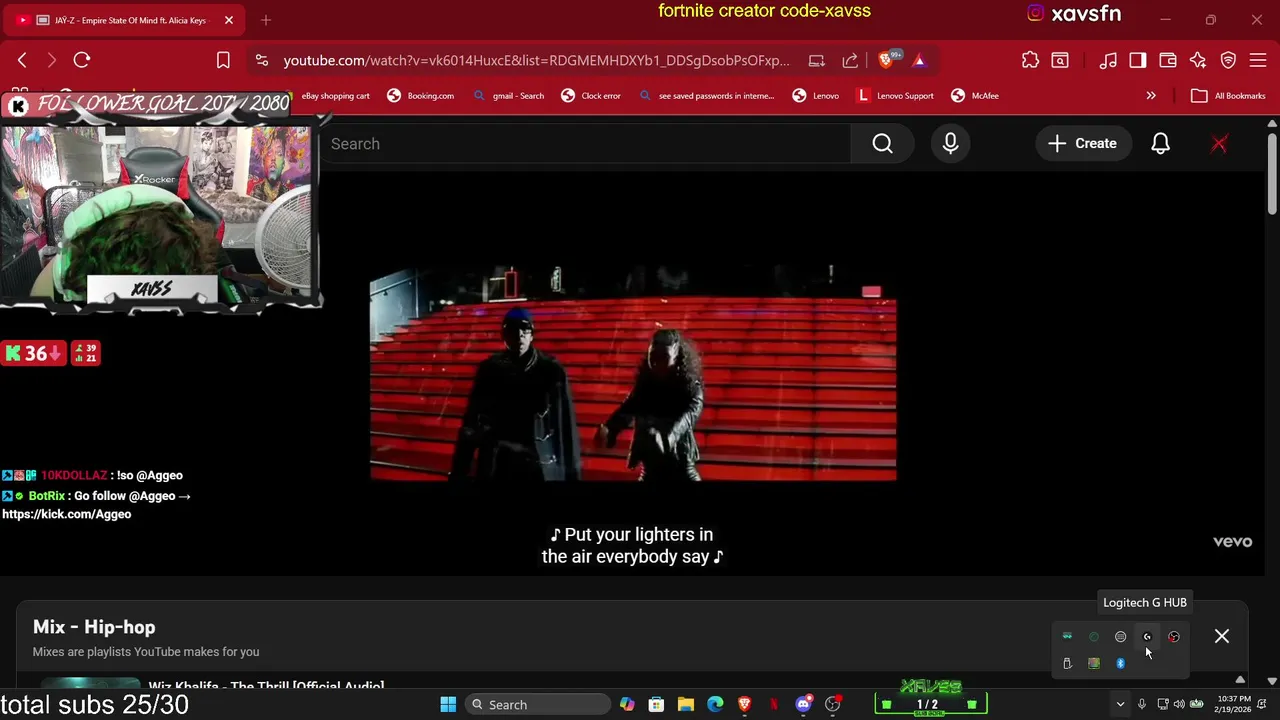Open the All Bookmarks folder
Viewport: 1280px width, 720px height.
click(x=1228, y=96)
